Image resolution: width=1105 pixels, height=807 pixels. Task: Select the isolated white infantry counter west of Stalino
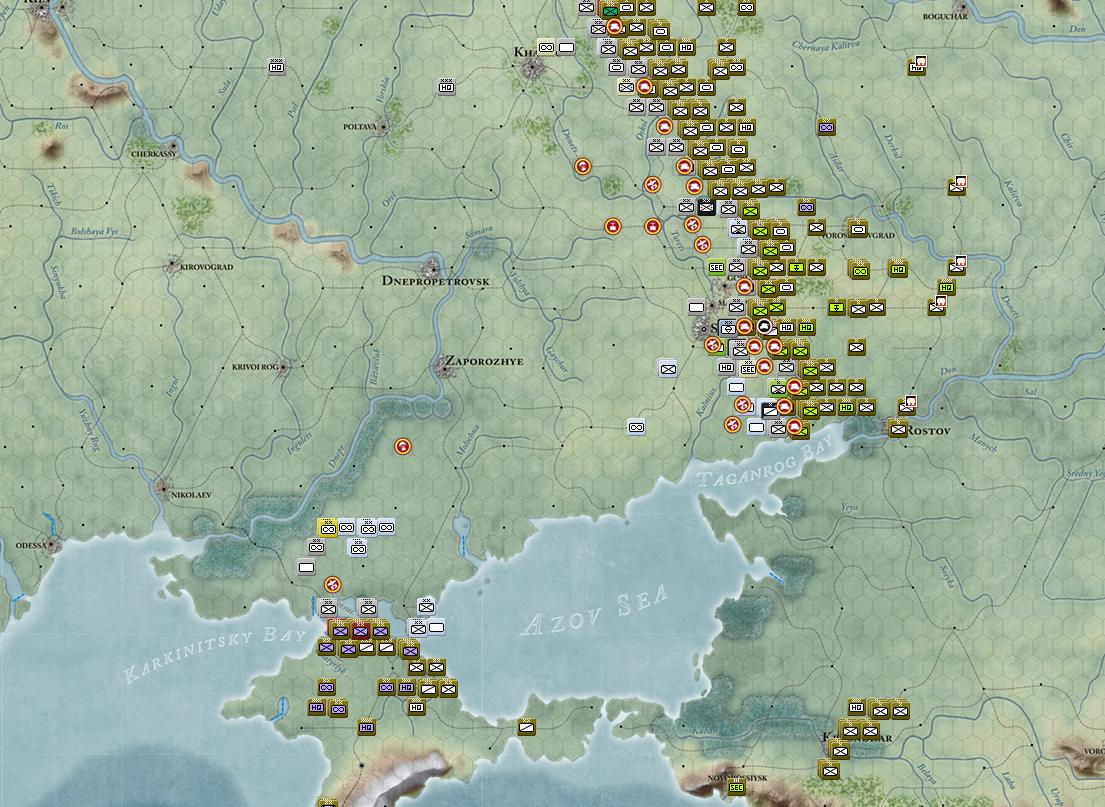667,368
